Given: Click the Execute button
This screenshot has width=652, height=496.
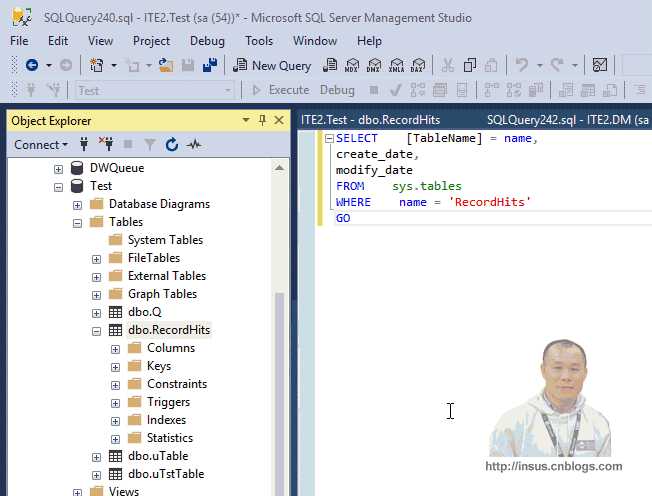Looking at the screenshot, I should click(x=281, y=90).
